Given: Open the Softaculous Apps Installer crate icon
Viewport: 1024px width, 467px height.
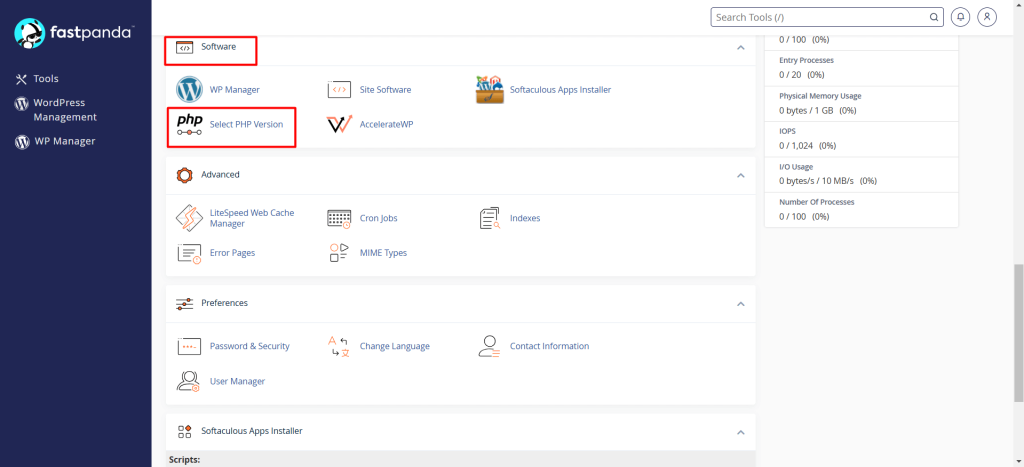Looking at the screenshot, I should tap(490, 89).
